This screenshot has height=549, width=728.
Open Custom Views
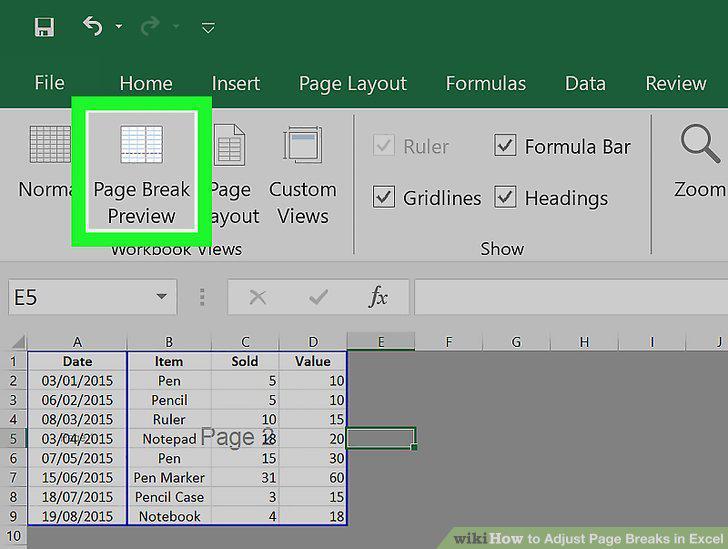(302, 174)
